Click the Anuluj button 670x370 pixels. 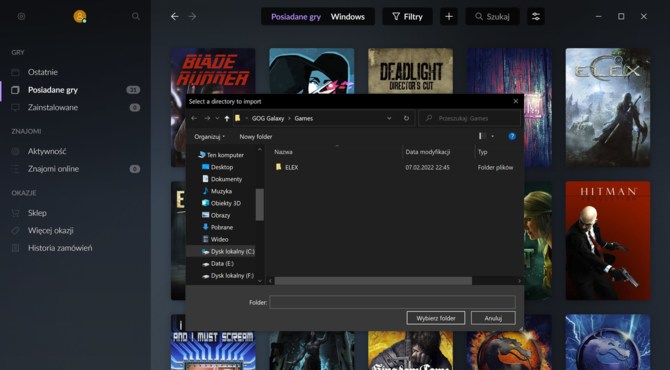pyautogui.click(x=493, y=318)
